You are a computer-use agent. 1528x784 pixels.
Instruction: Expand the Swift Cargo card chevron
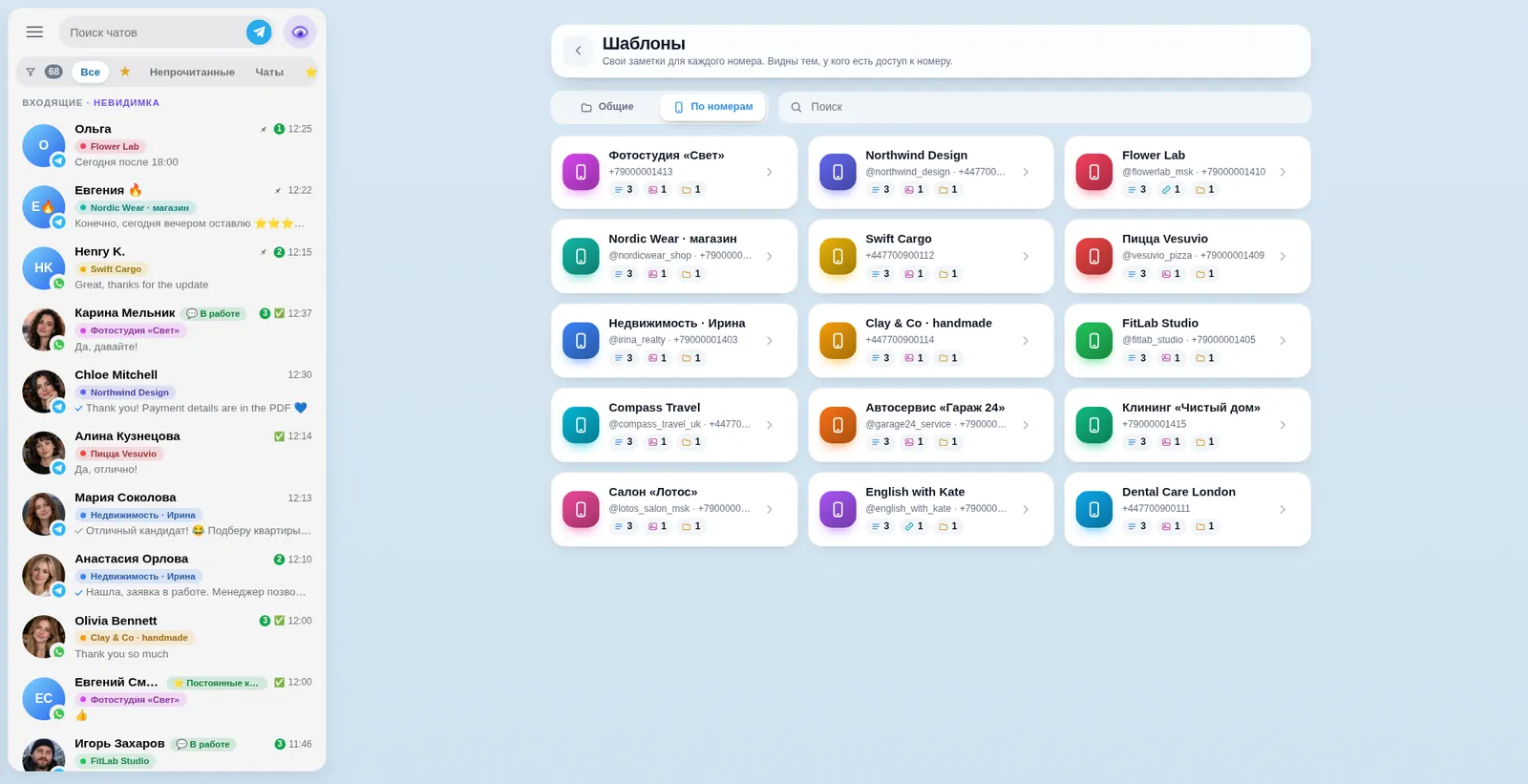pyautogui.click(x=1026, y=256)
